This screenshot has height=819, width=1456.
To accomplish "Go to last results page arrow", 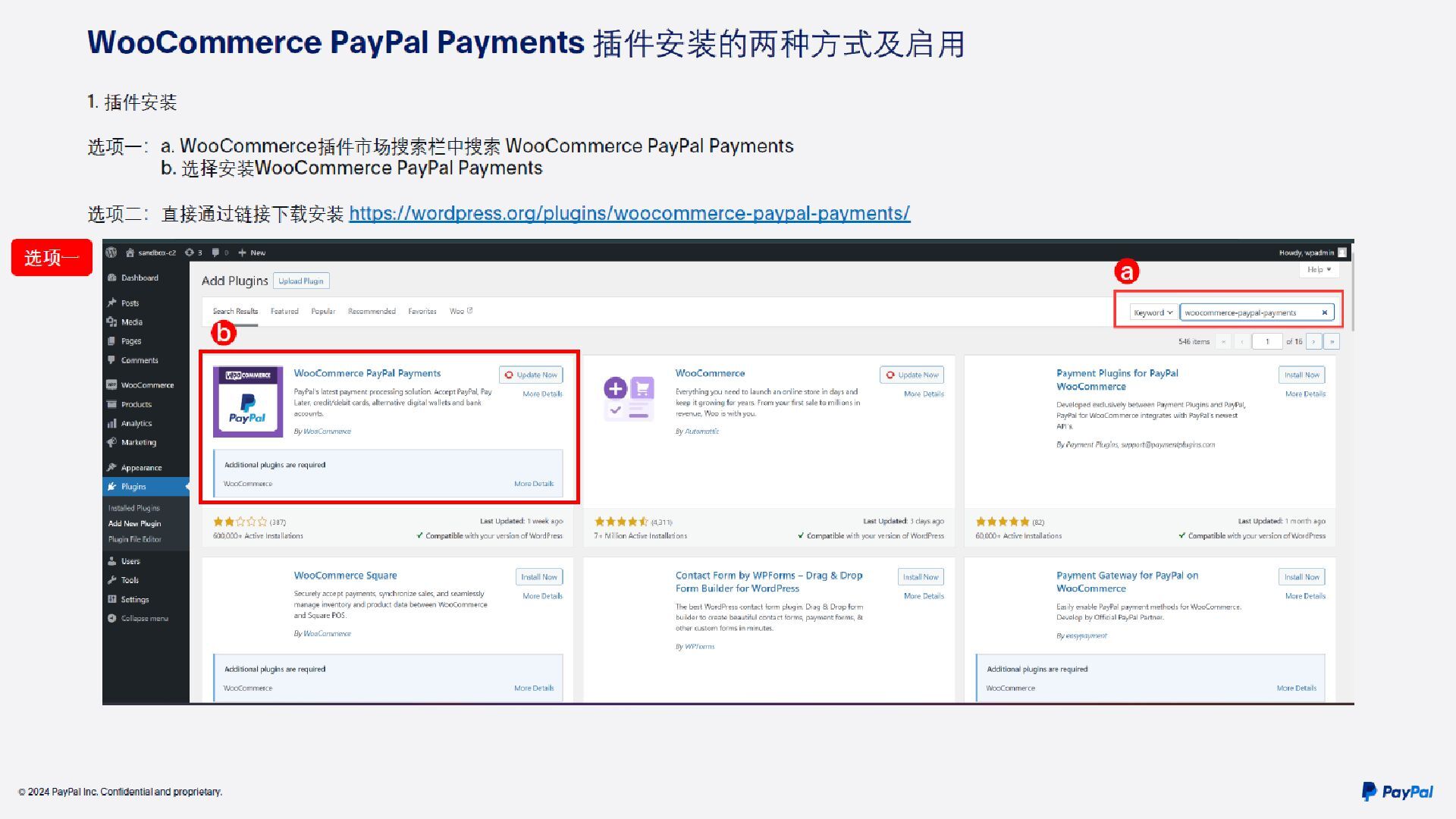I will [x=1332, y=341].
